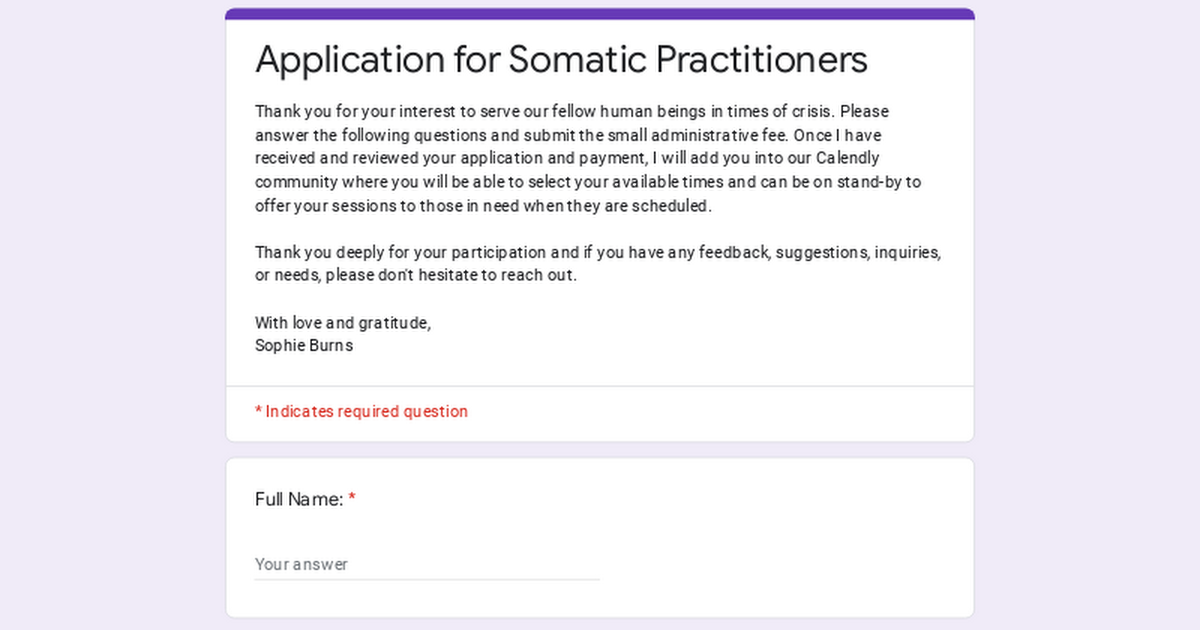1200x630 pixels.
Task: Click the "Full Name:" question label
Action: [x=299, y=499]
